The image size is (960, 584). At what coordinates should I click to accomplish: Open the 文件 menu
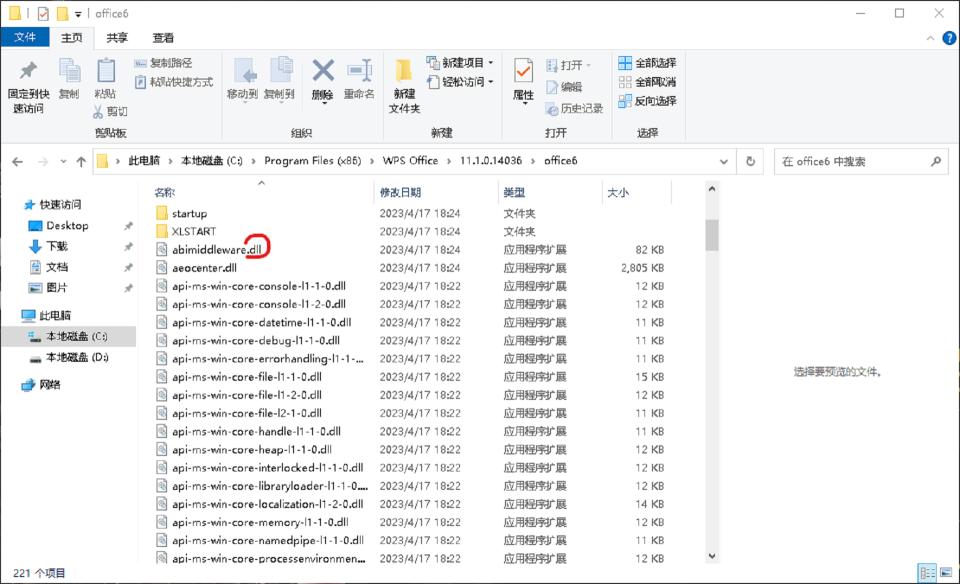coord(25,36)
